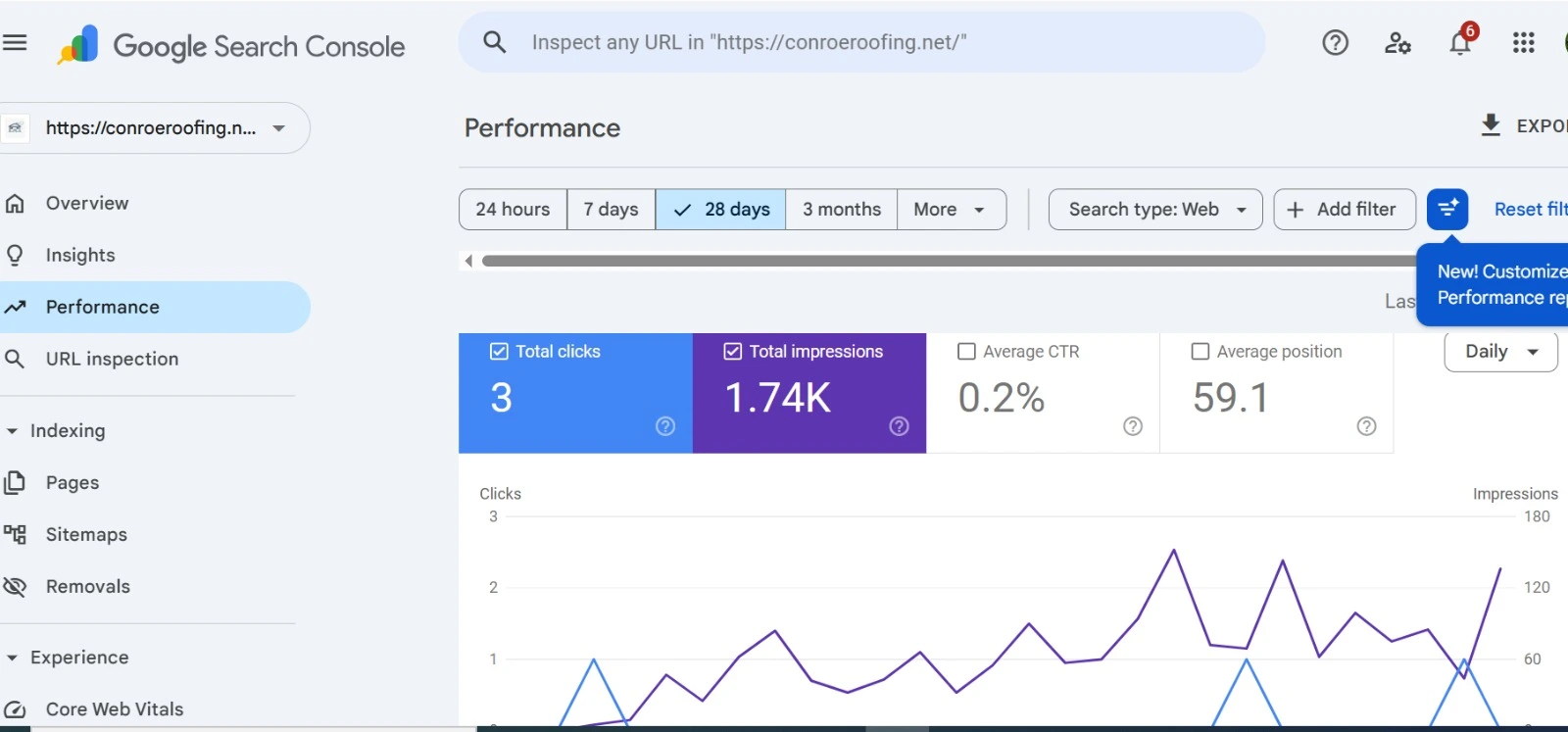Open help icon on Total impressions card

pyautogui.click(x=899, y=425)
